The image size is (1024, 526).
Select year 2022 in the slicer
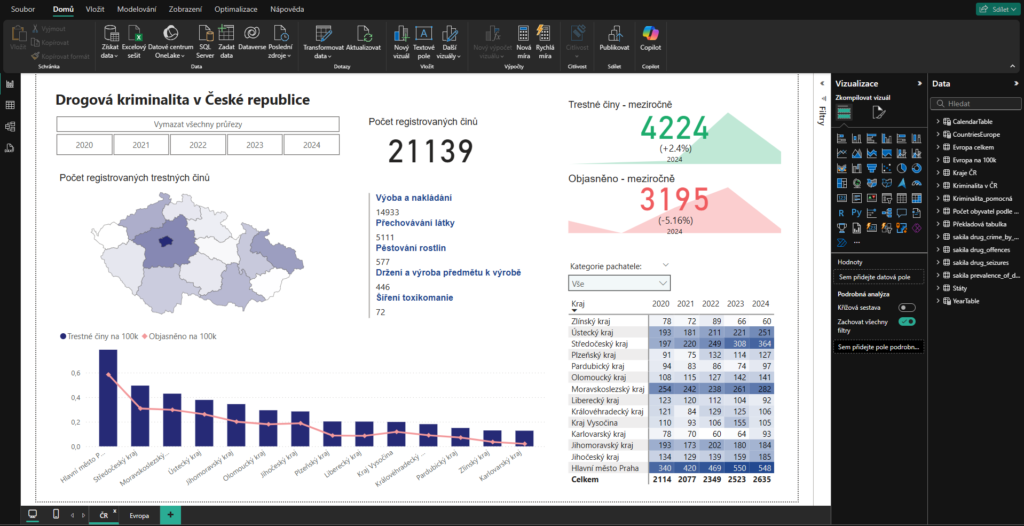pos(198,145)
